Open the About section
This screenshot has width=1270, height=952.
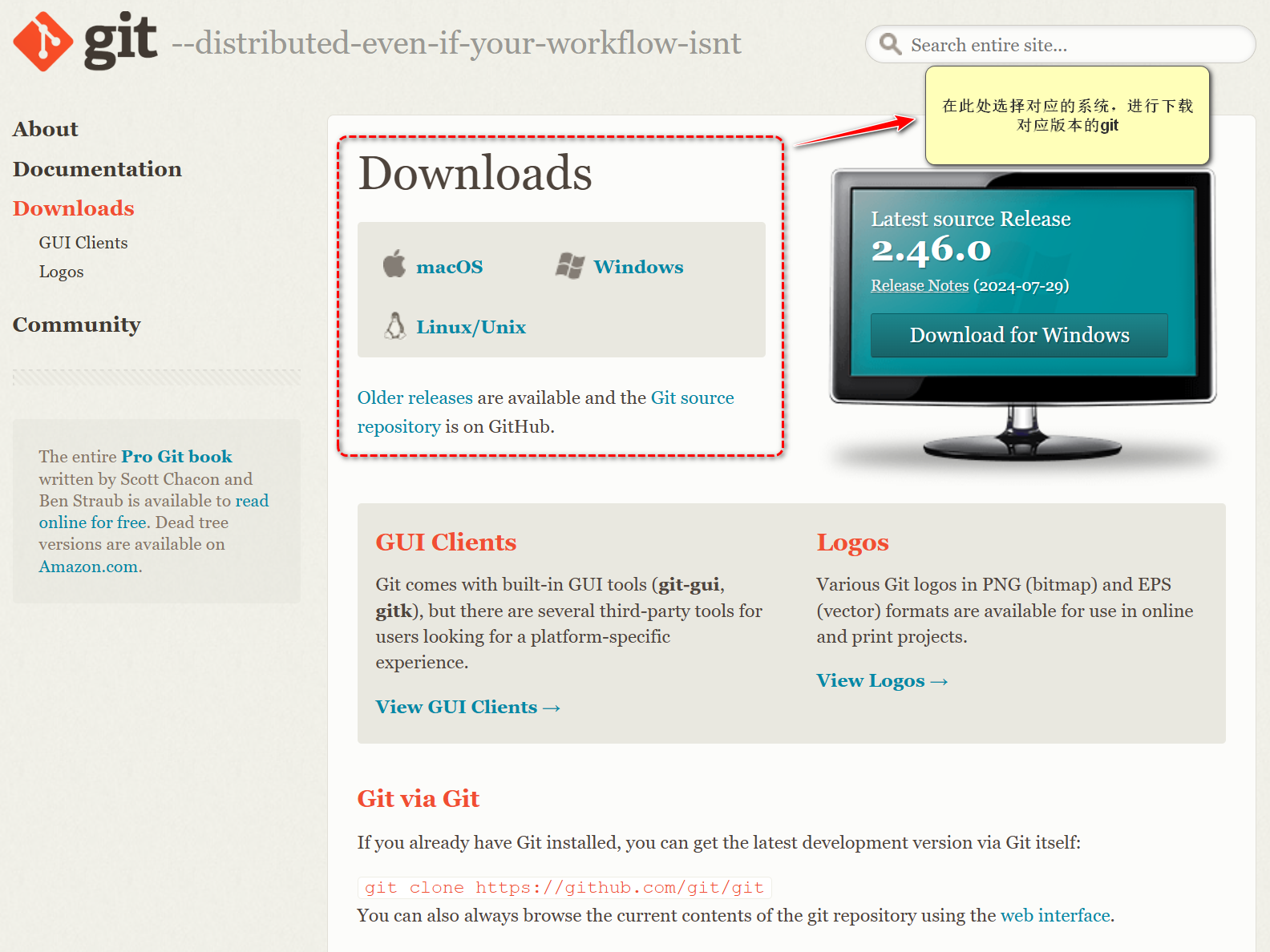tap(46, 129)
